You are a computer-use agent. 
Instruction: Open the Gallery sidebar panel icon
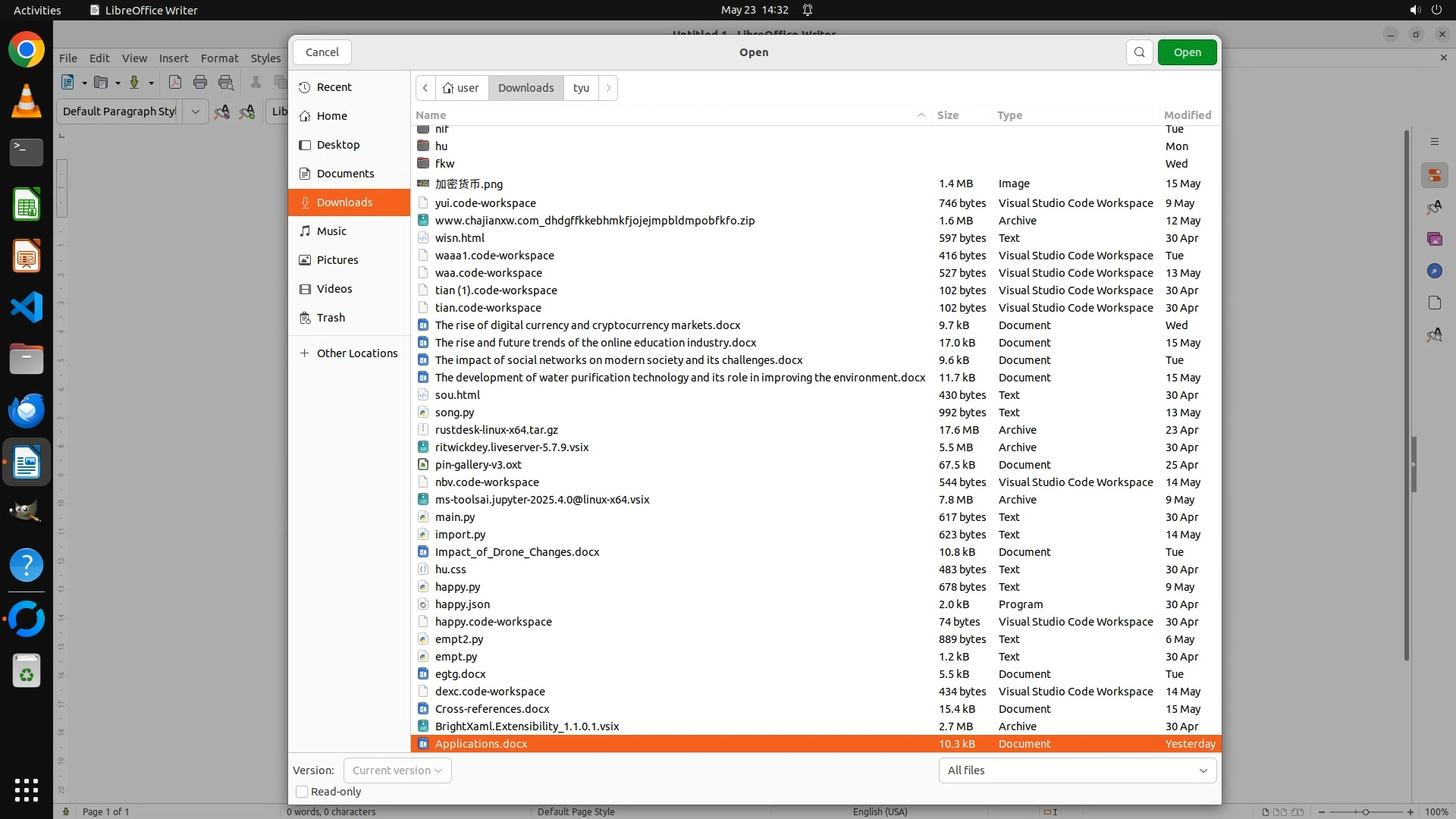click(x=1434, y=239)
